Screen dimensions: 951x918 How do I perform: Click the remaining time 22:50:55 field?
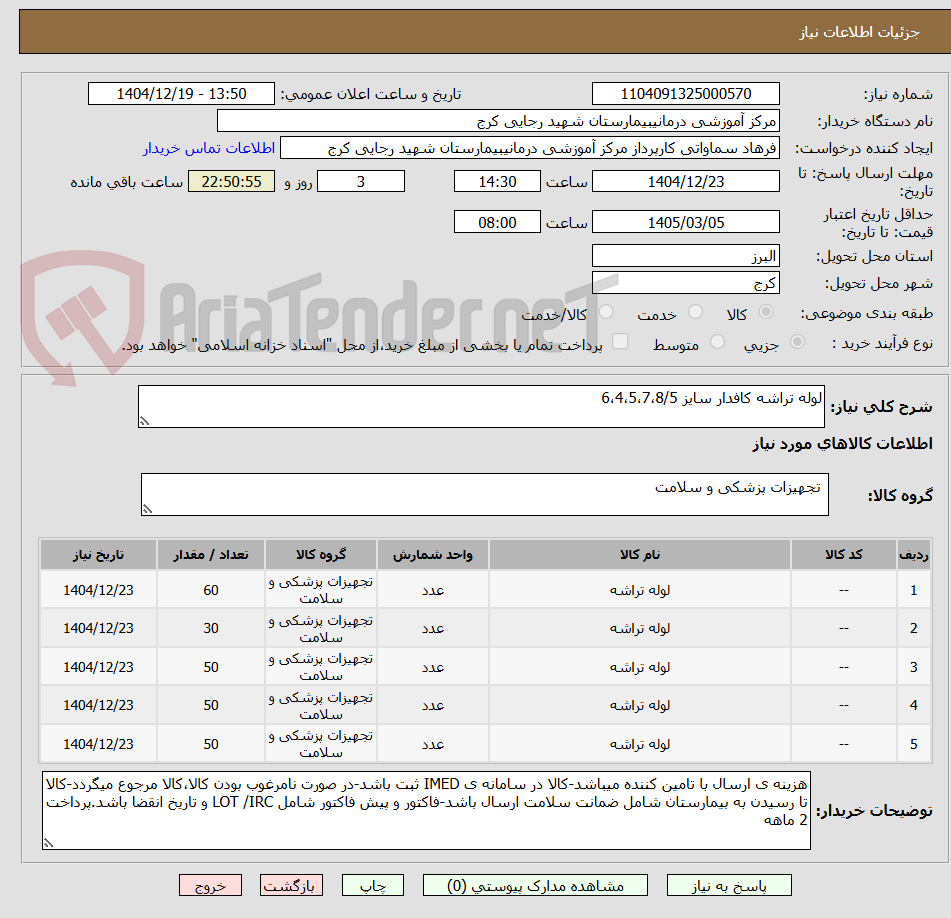[231, 181]
